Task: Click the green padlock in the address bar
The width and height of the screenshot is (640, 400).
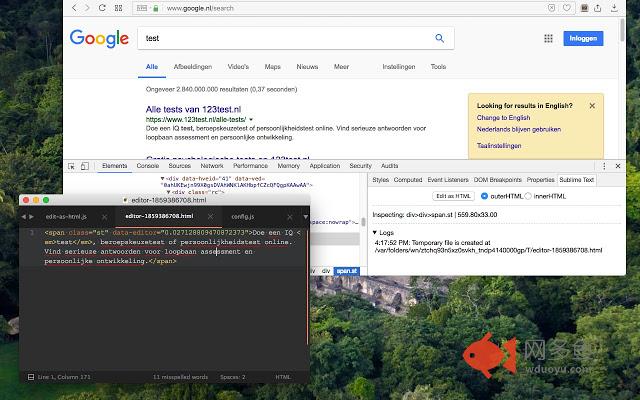Action: click(156, 8)
